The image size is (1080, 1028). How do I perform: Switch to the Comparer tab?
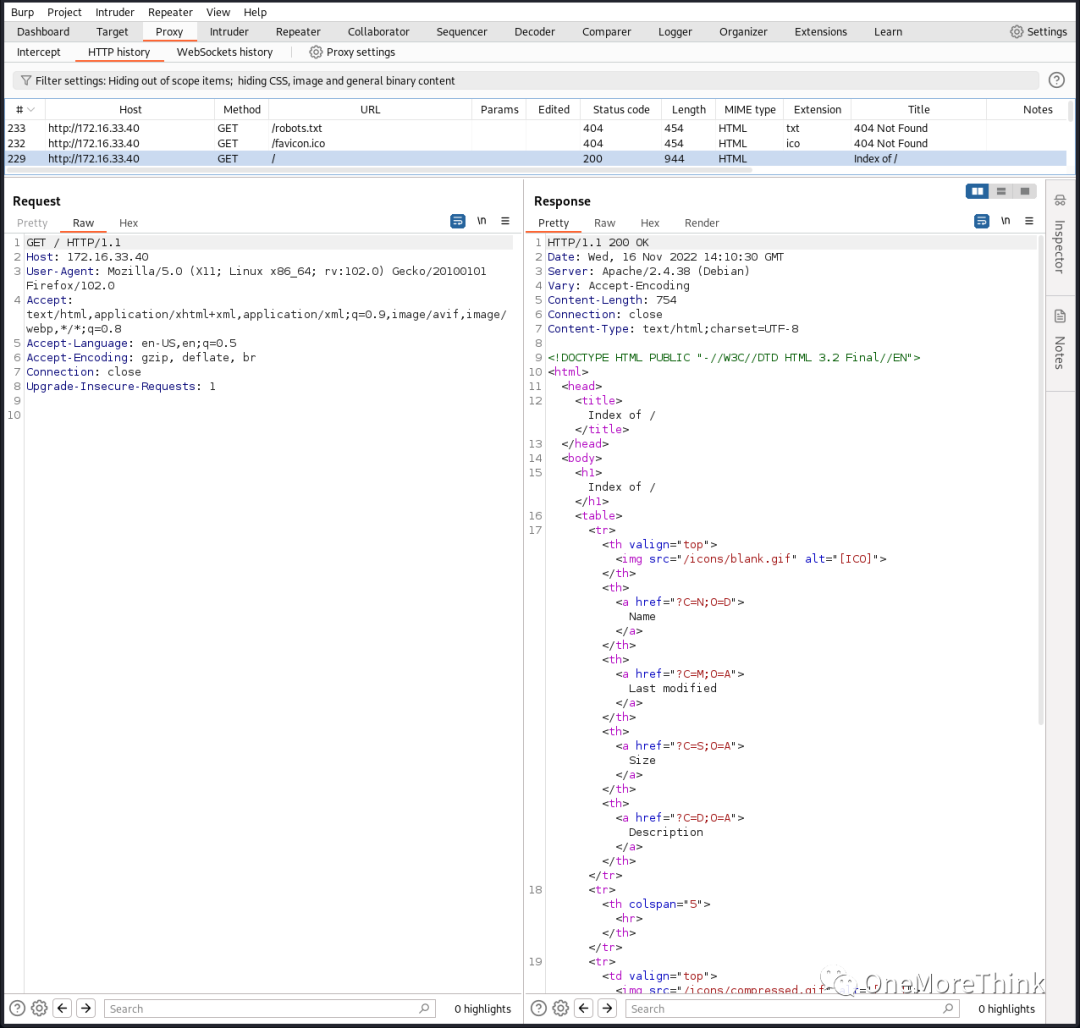pos(606,32)
